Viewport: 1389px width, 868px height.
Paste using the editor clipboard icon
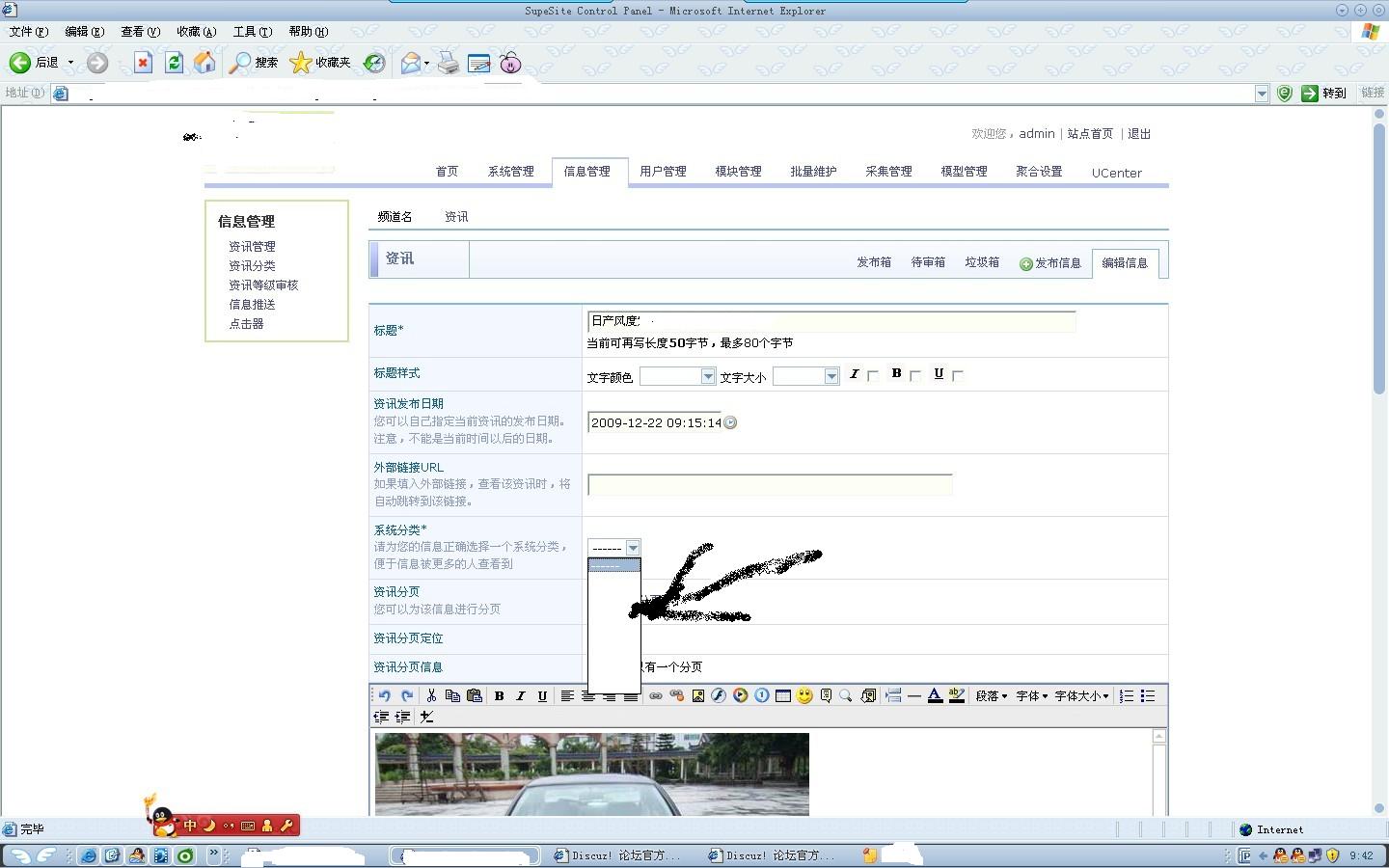click(x=474, y=695)
